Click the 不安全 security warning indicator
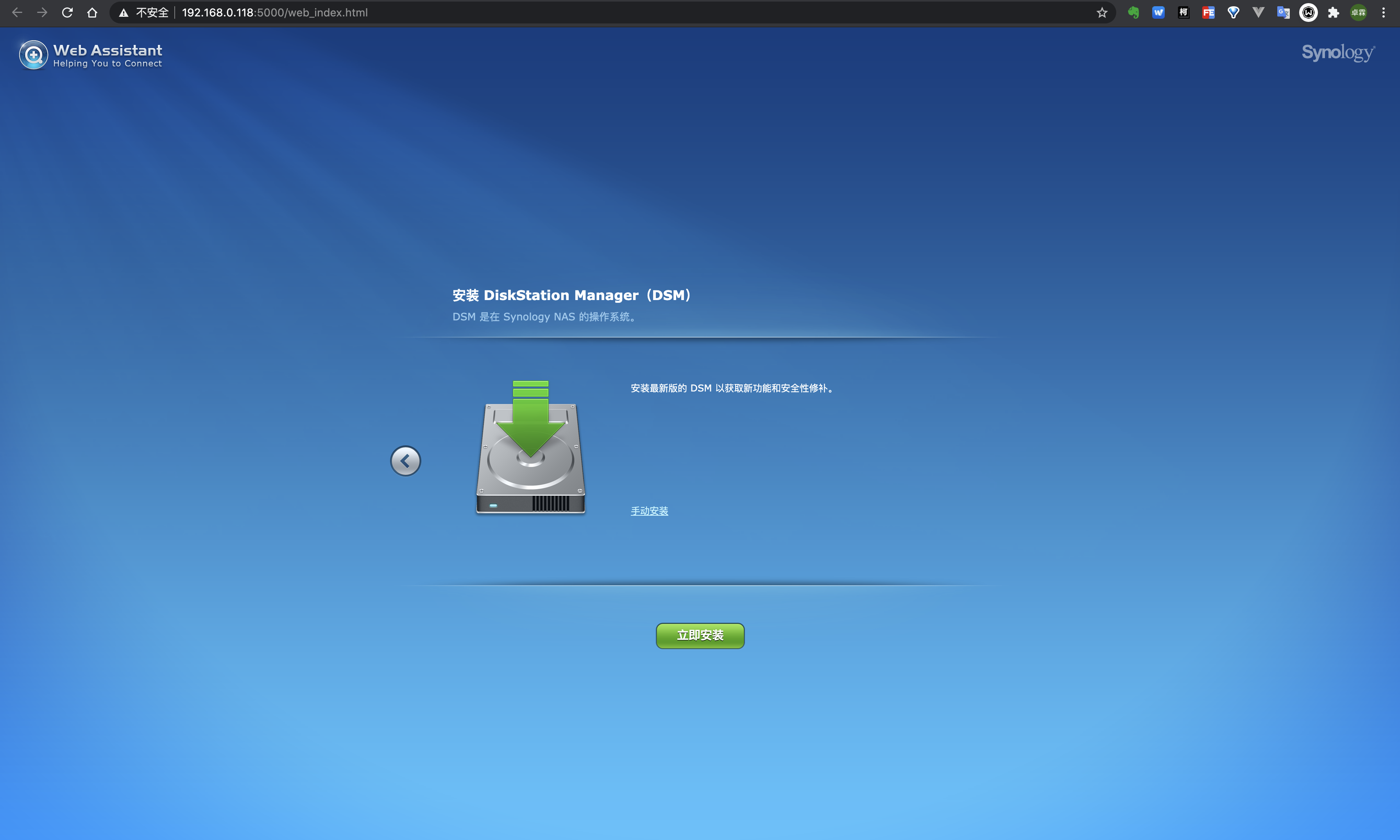This screenshot has height=840, width=1400. coord(144,13)
